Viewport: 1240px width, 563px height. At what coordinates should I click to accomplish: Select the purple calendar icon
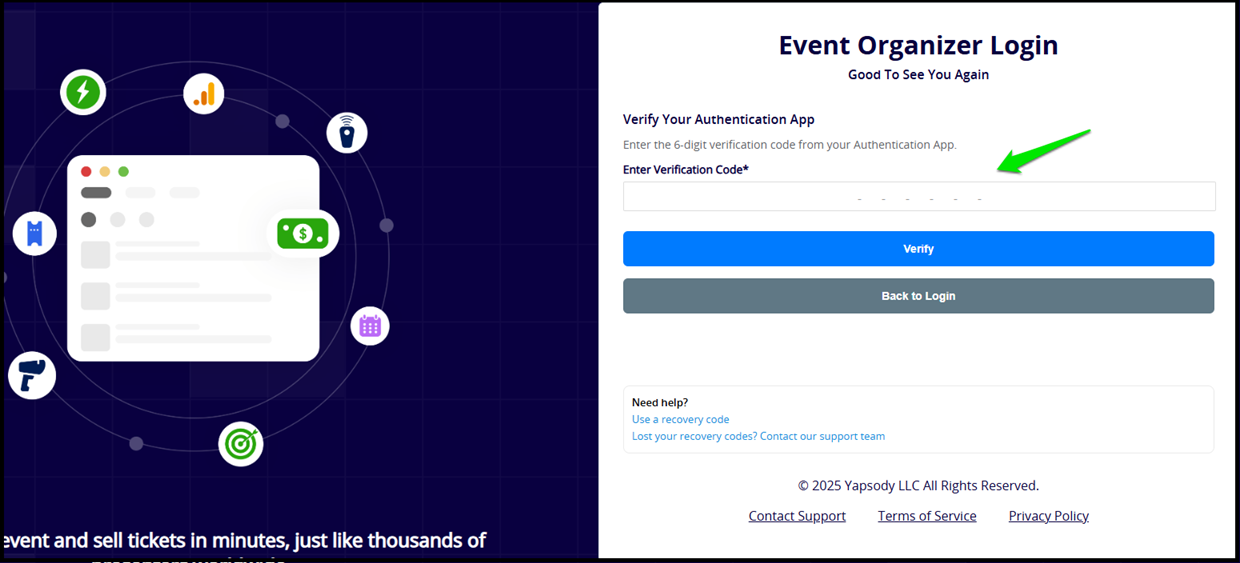tap(370, 326)
